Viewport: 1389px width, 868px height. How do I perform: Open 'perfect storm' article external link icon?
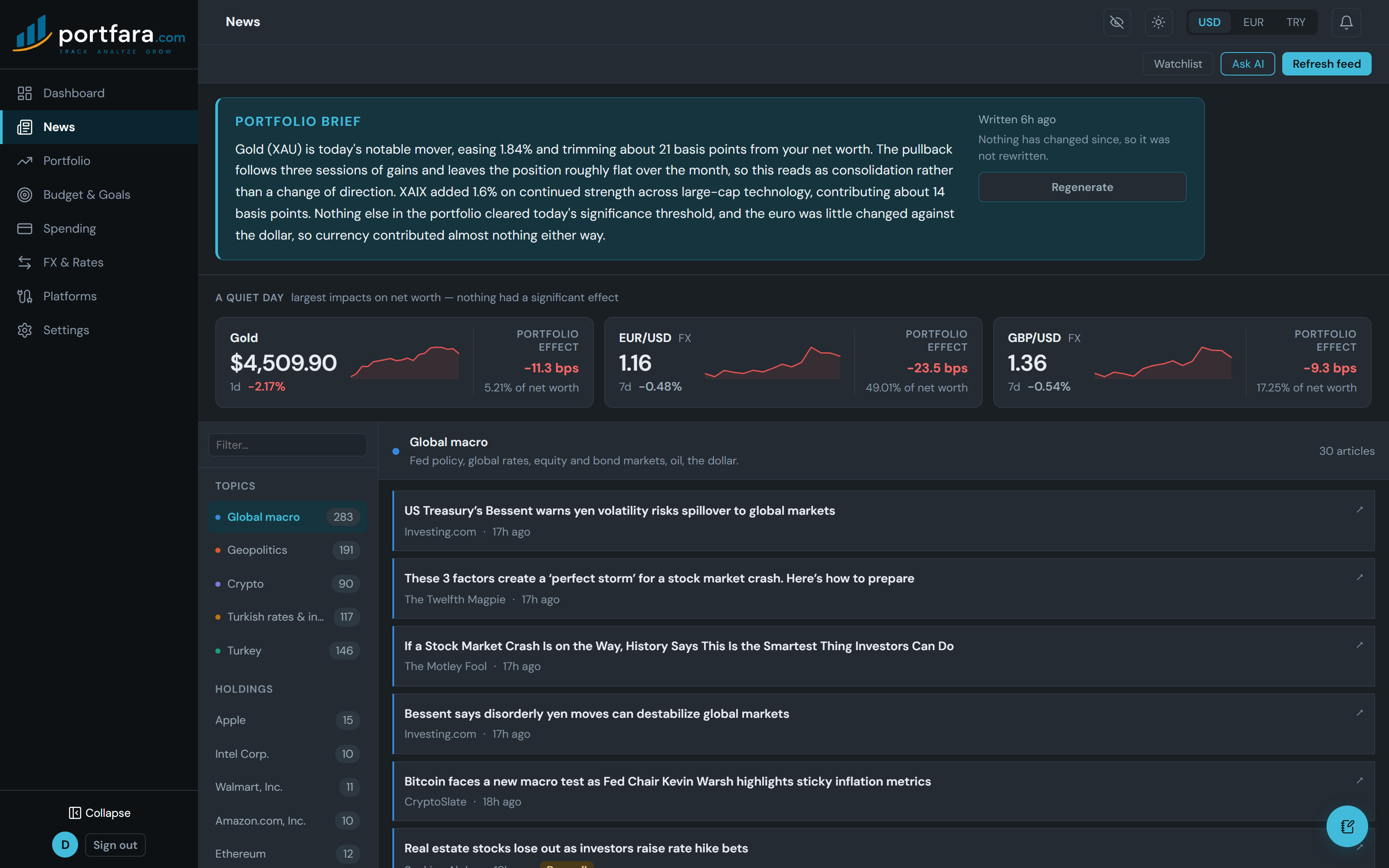[1360, 578]
